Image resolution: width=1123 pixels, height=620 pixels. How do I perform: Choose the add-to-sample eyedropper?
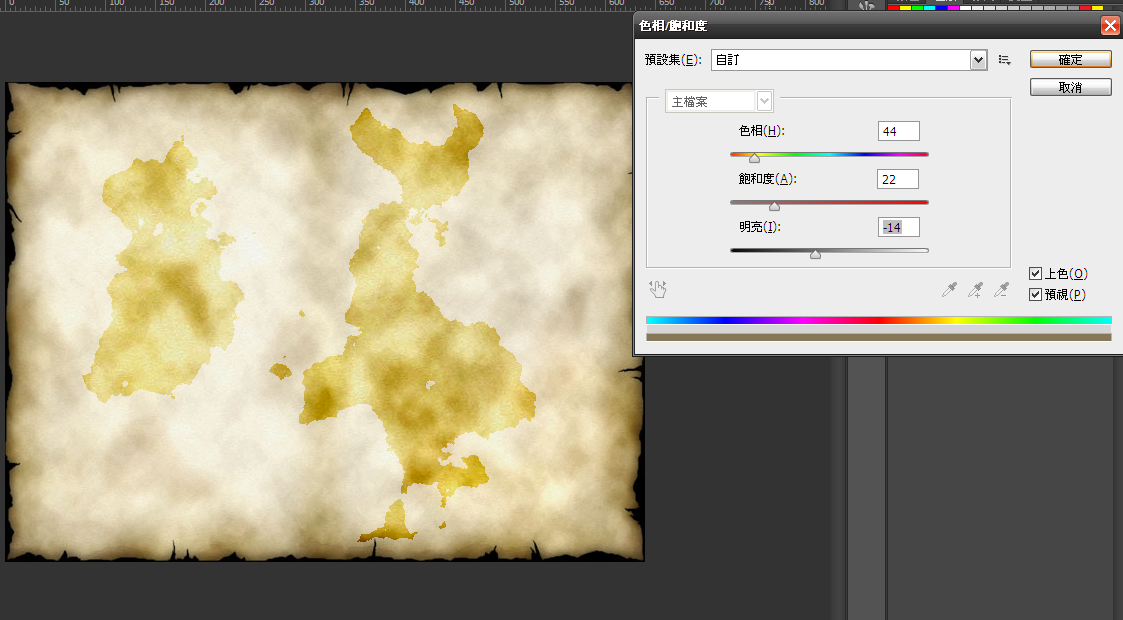(x=975, y=289)
